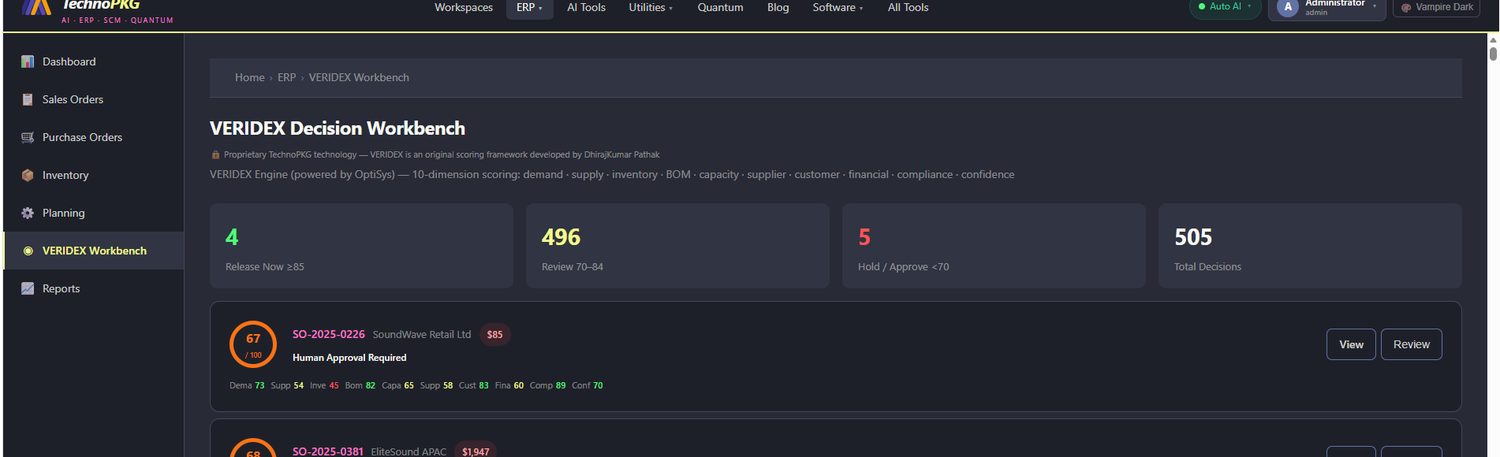Open the Auto AI mode dropdown
The image size is (1500, 457).
coord(1225,7)
